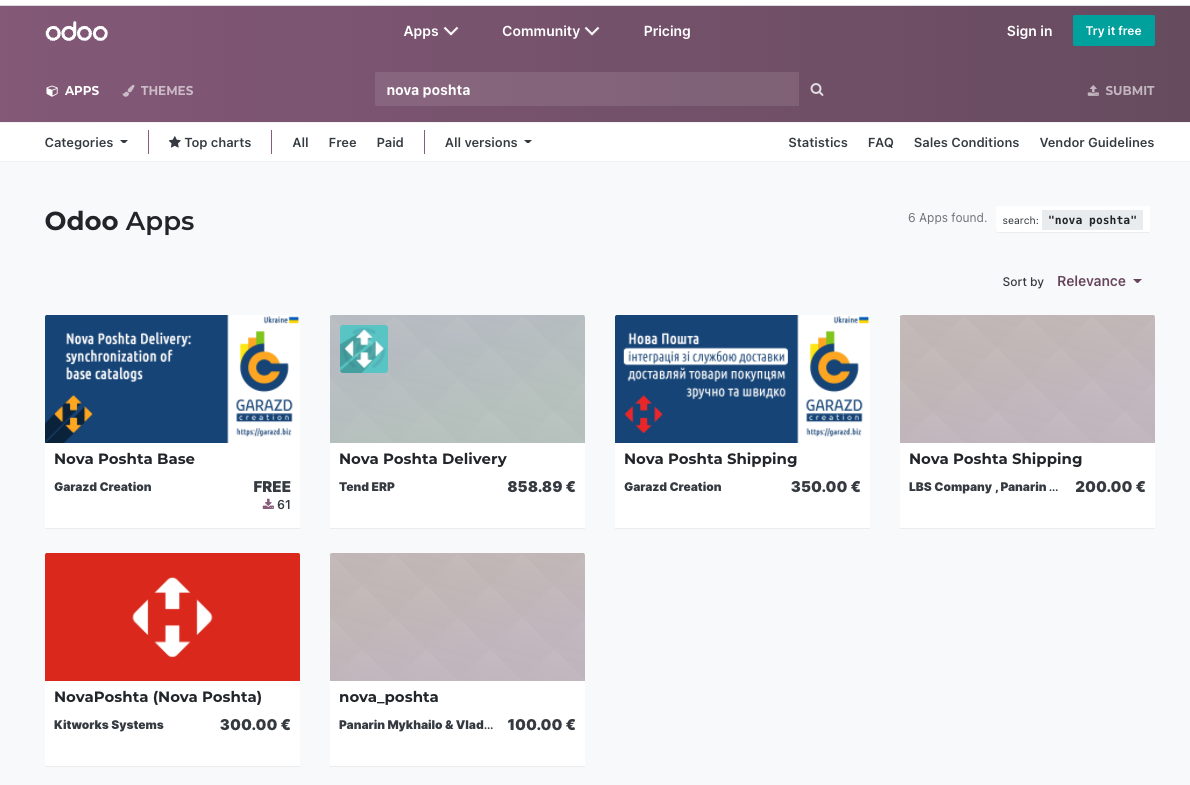Click the FREE price label
The image size is (1190, 785).
click(272, 487)
